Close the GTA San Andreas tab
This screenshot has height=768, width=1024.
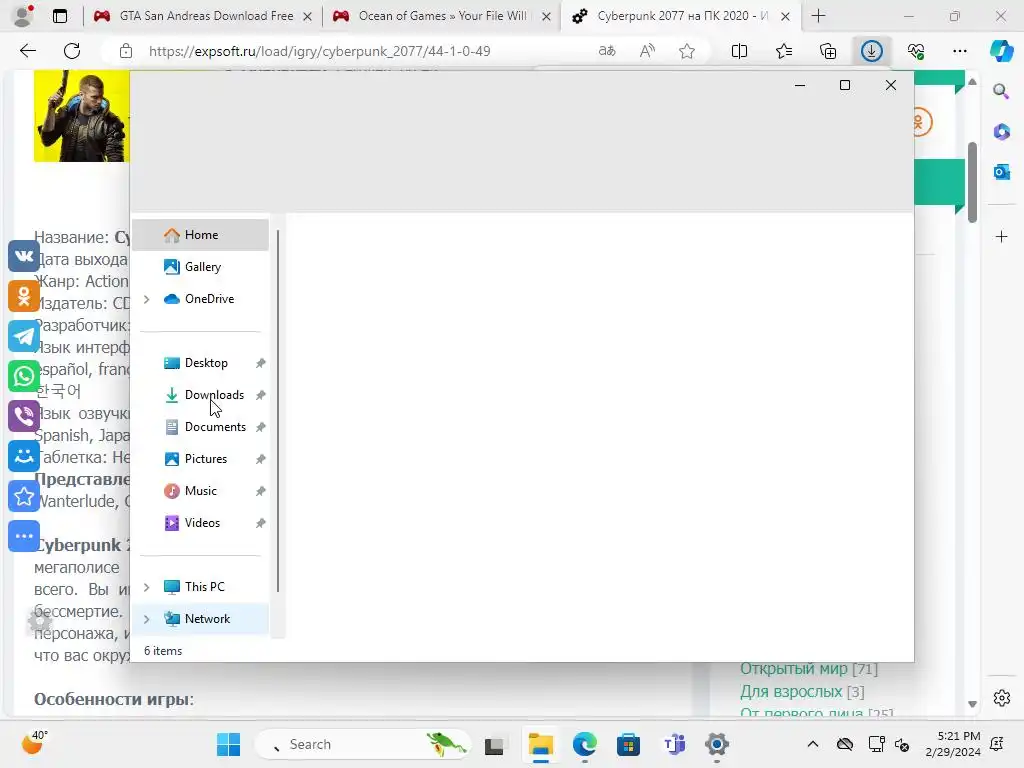[x=308, y=16]
